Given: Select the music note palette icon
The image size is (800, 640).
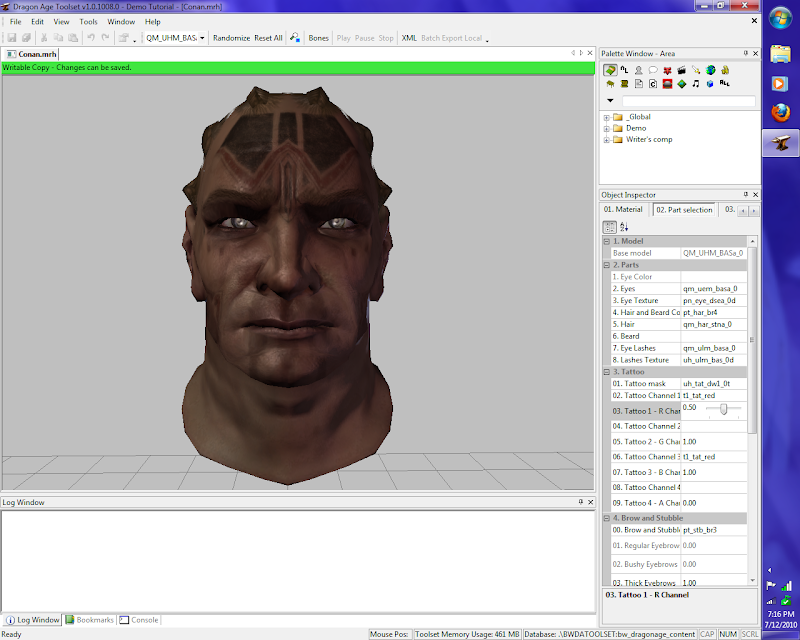Looking at the screenshot, I should click(695, 84).
